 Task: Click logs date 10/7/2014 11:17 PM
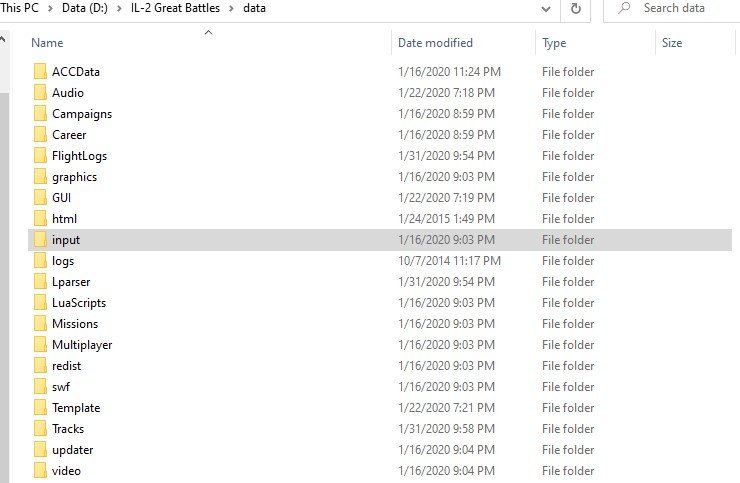449,261
